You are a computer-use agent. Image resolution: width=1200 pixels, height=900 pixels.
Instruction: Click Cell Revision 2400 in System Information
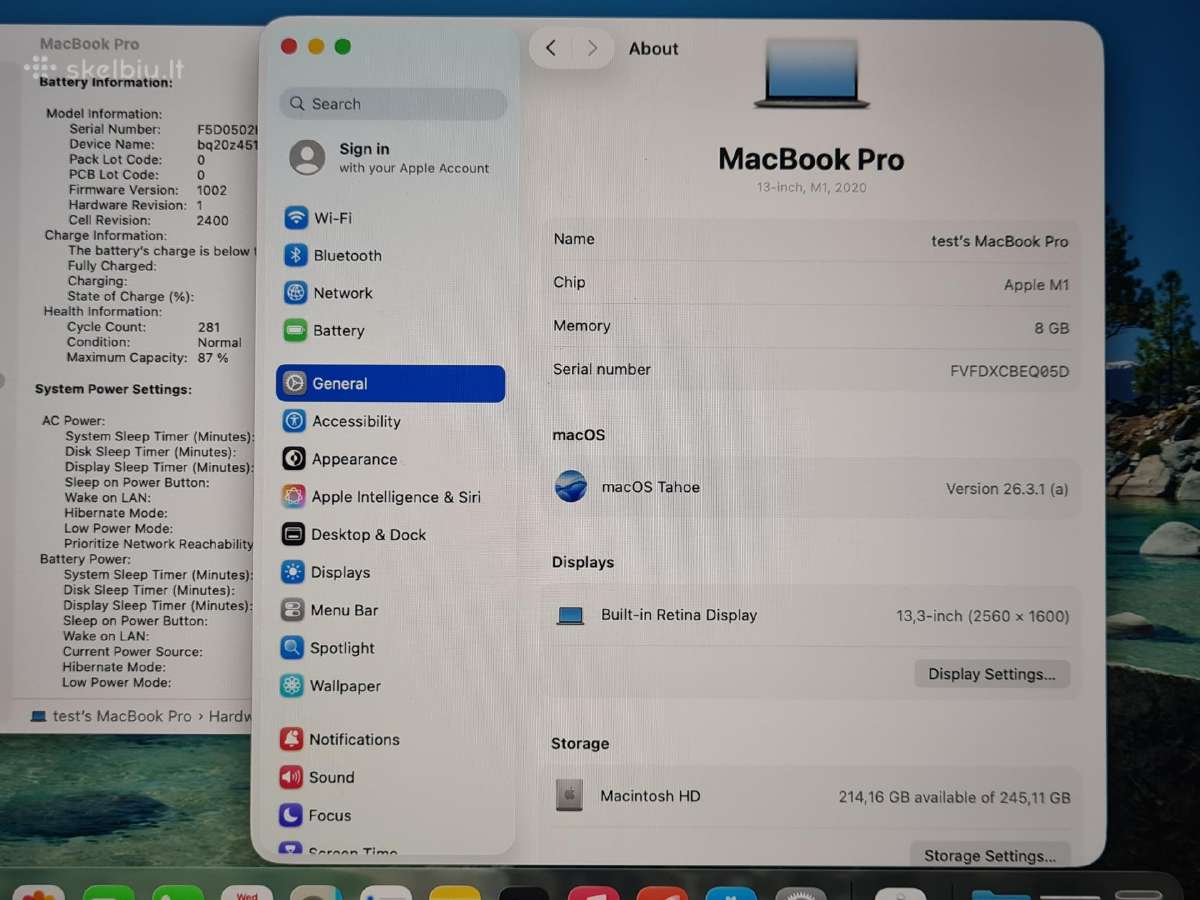[148, 220]
